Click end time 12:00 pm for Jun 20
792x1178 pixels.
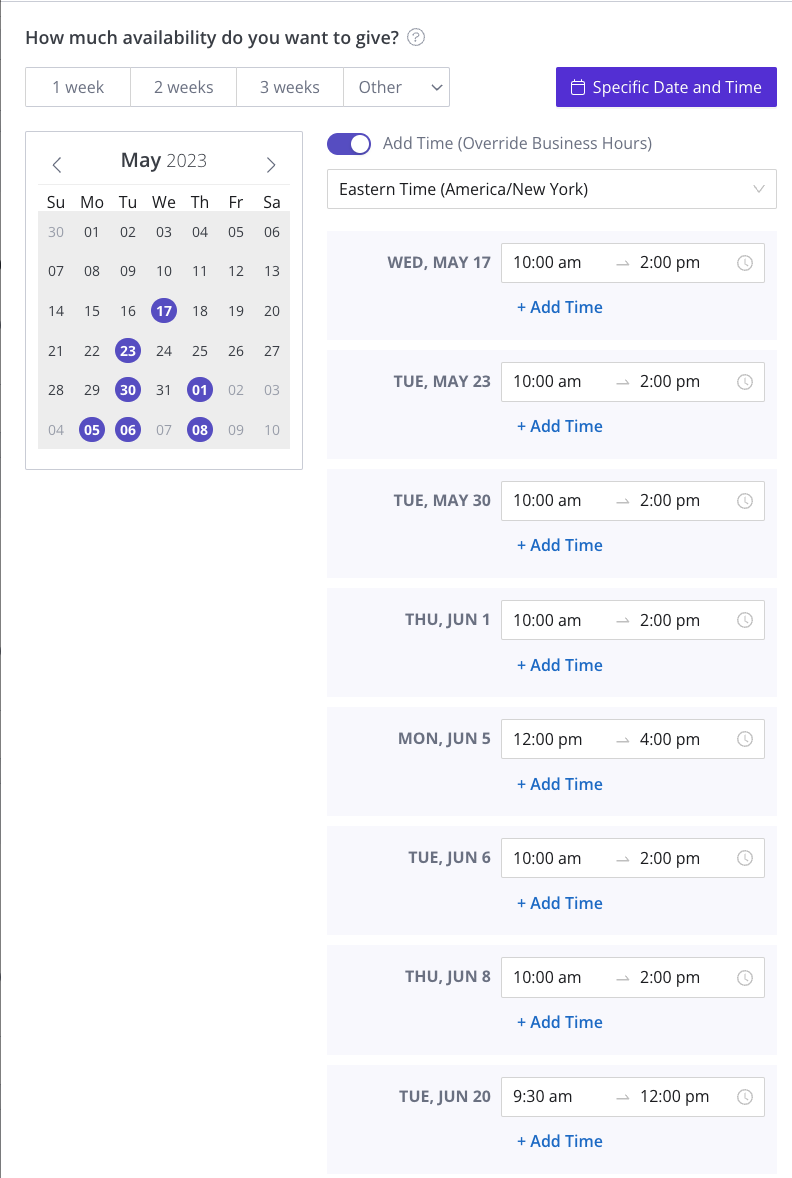click(x=674, y=1097)
